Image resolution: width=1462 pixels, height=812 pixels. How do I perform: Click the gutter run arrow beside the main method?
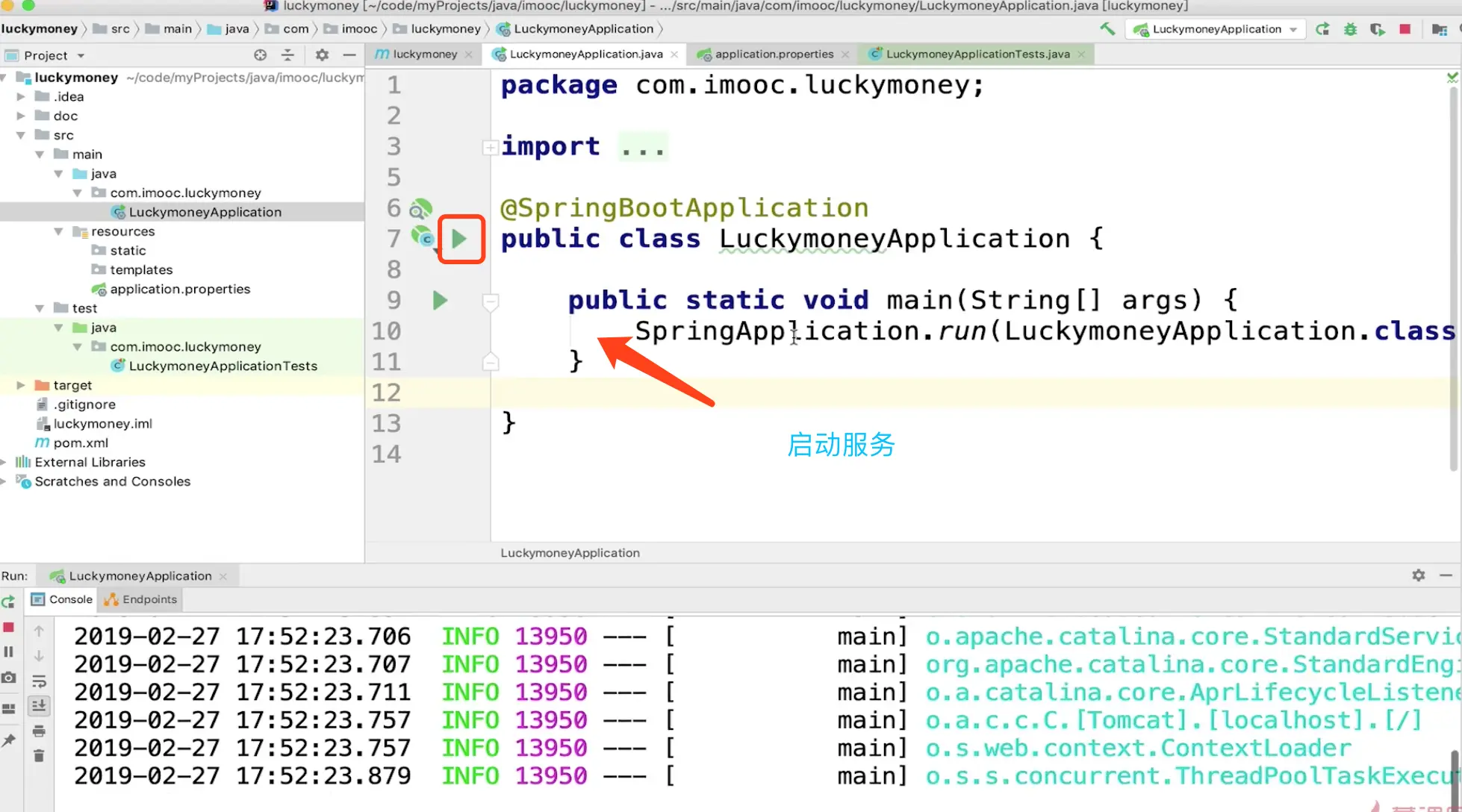point(440,300)
